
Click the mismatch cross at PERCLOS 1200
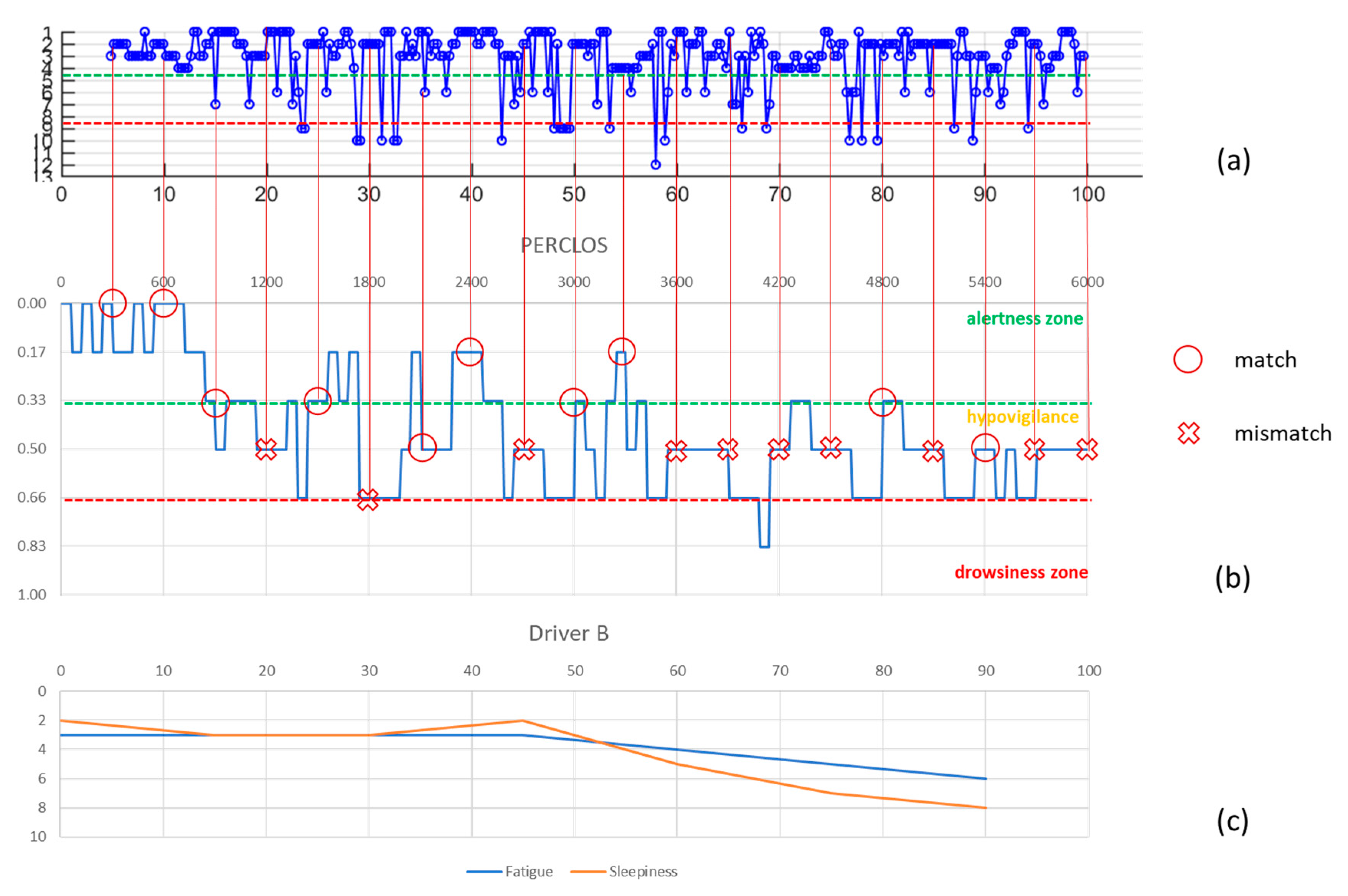(x=266, y=449)
